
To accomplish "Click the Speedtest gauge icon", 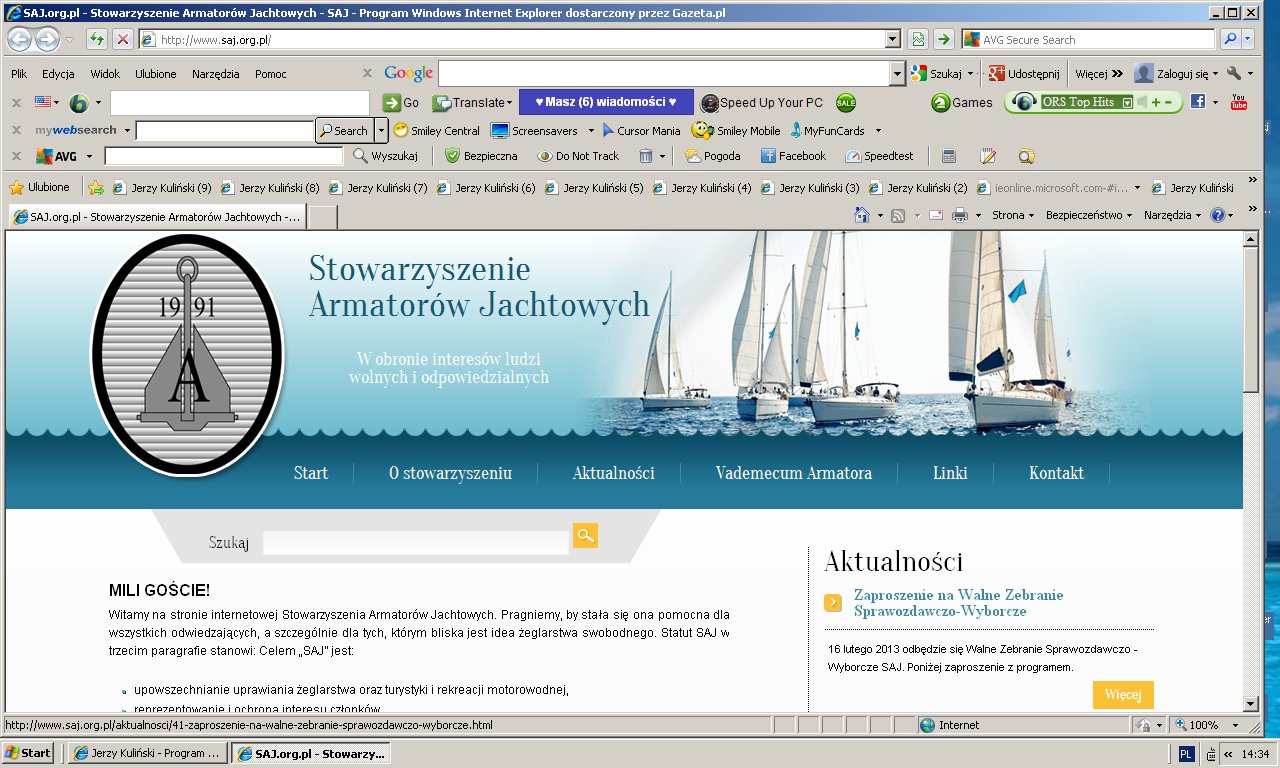I will click(853, 156).
